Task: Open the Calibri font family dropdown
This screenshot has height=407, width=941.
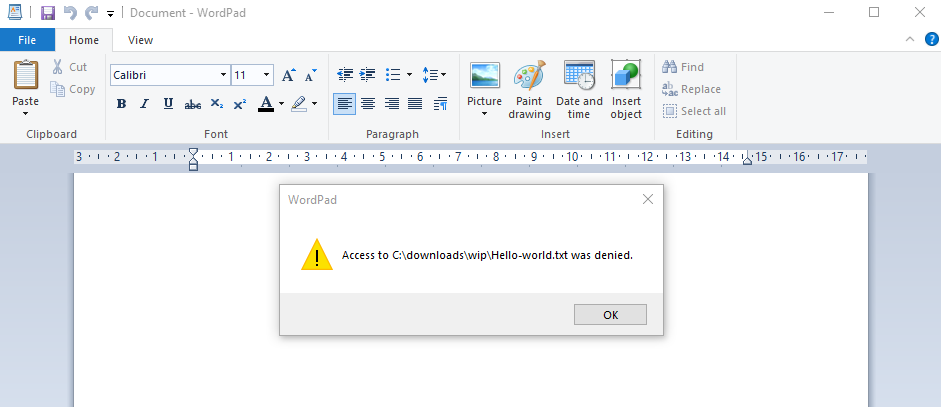Action: (169, 75)
